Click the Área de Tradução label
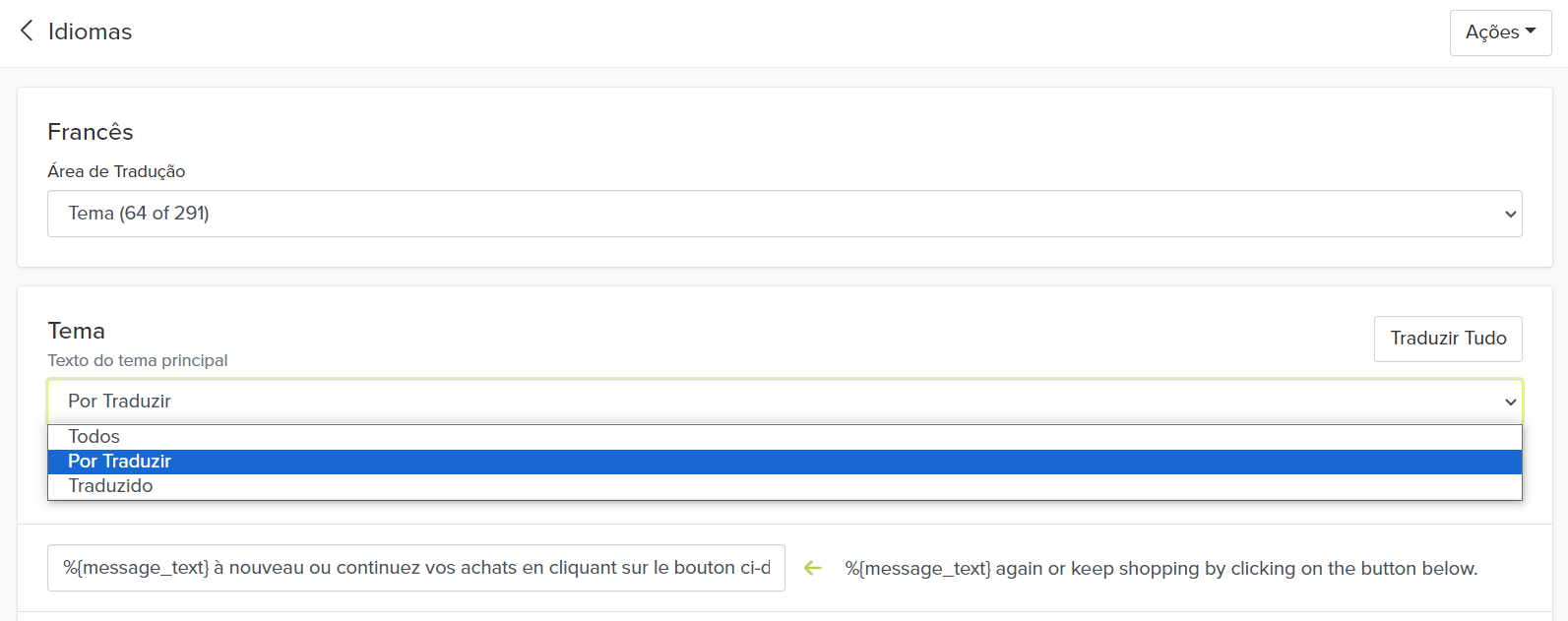 [116, 171]
